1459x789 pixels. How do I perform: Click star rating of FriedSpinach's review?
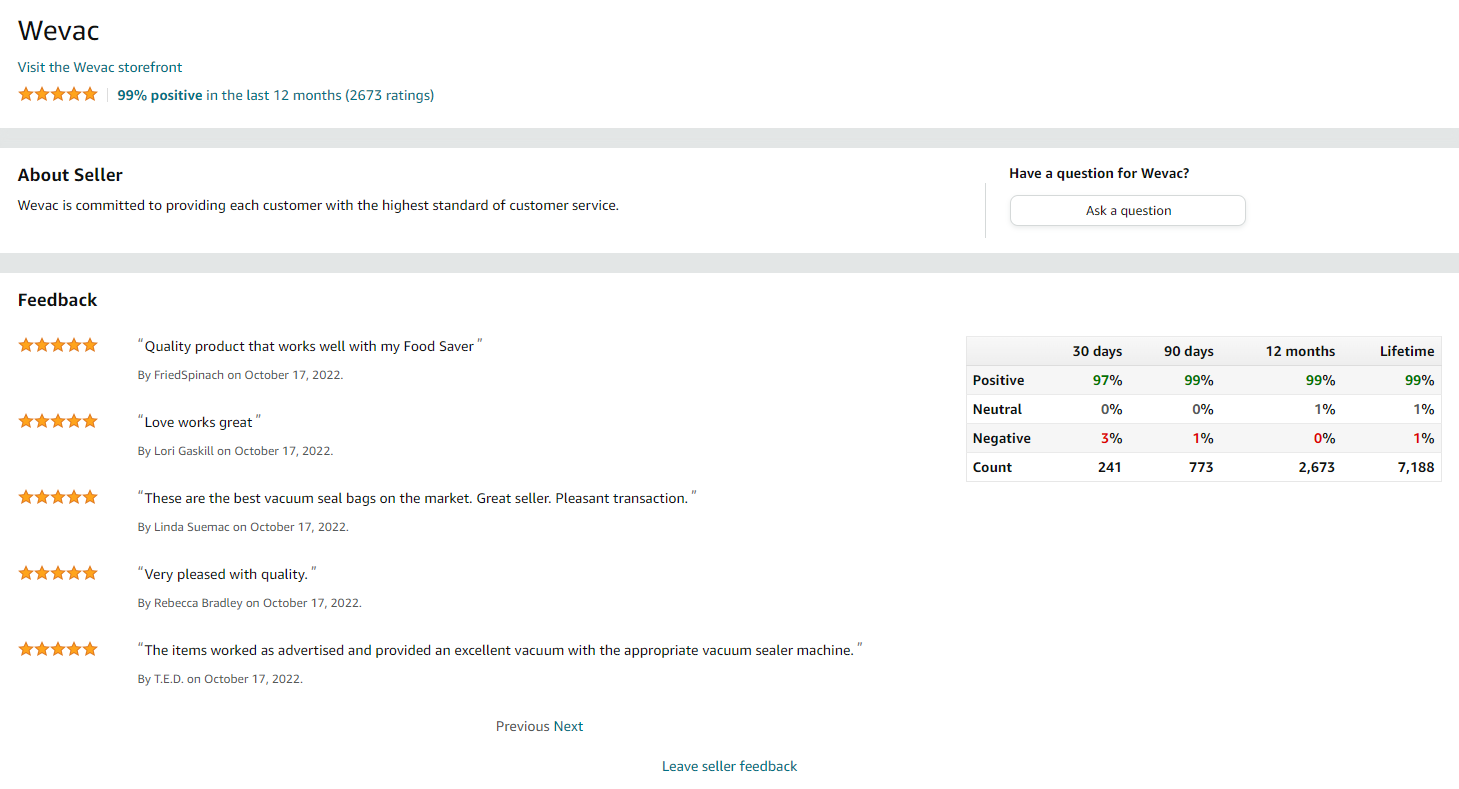pyautogui.click(x=58, y=346)
